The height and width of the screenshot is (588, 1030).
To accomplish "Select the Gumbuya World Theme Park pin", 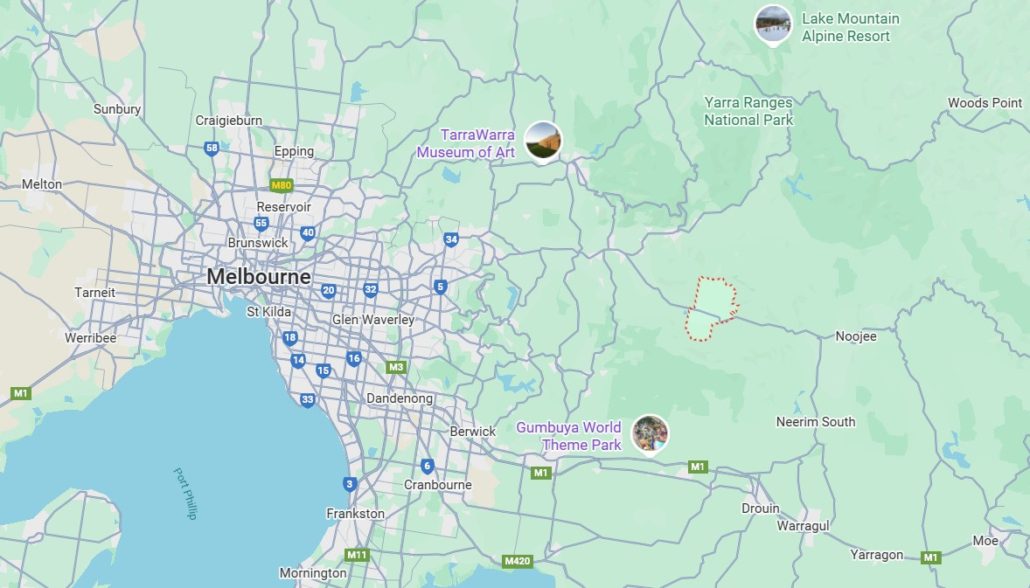I will (650, 434).
